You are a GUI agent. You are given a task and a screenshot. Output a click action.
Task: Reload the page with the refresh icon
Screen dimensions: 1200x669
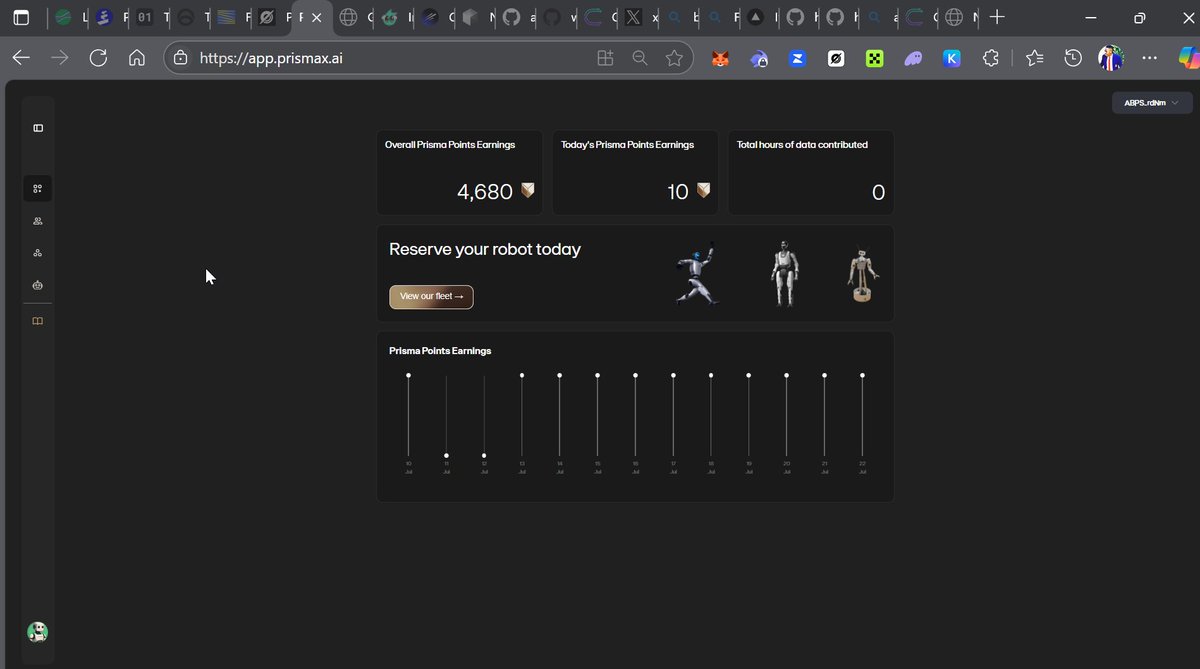pyautogui.click(x=97, y=57)
